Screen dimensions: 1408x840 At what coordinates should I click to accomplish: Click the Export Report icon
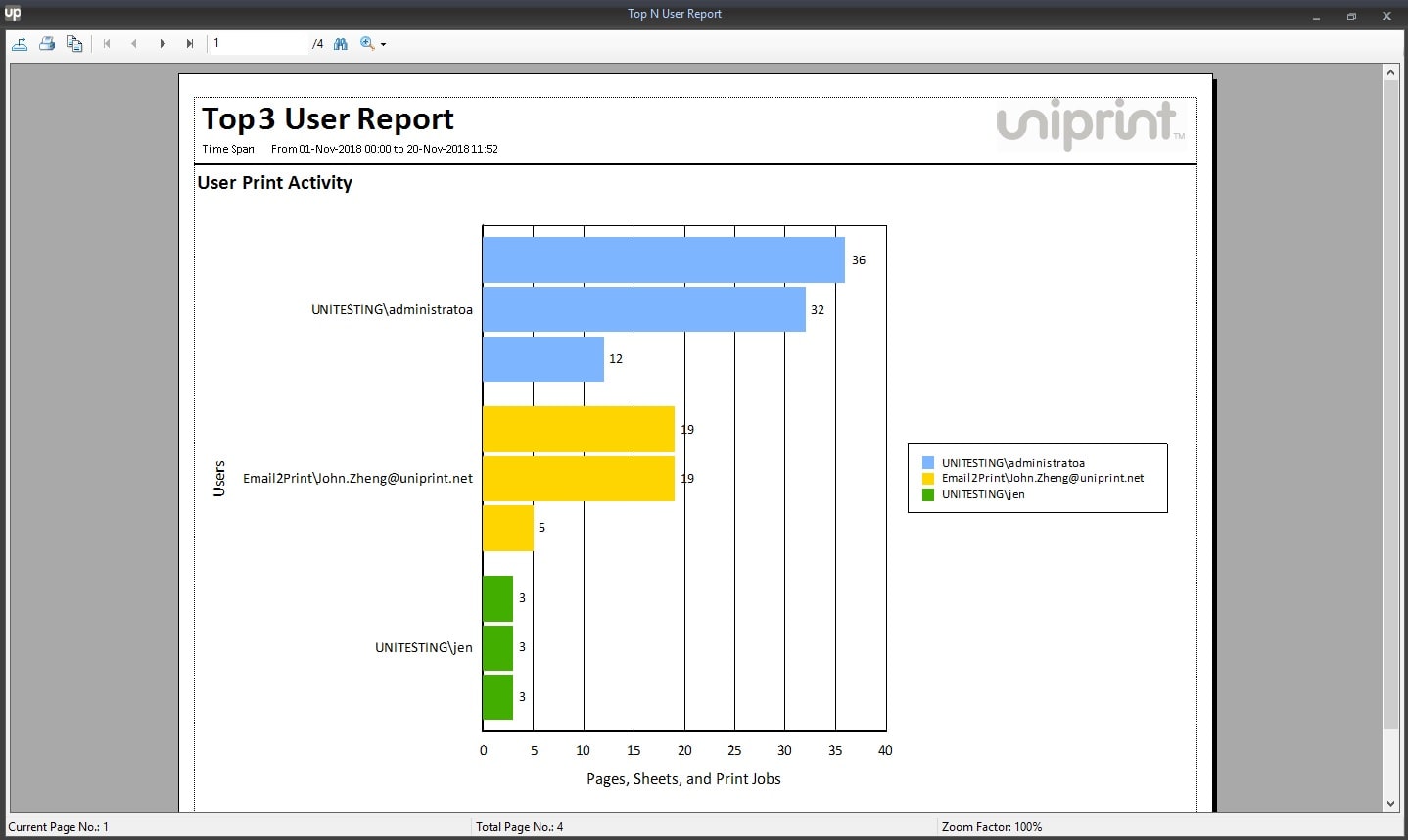19,44
